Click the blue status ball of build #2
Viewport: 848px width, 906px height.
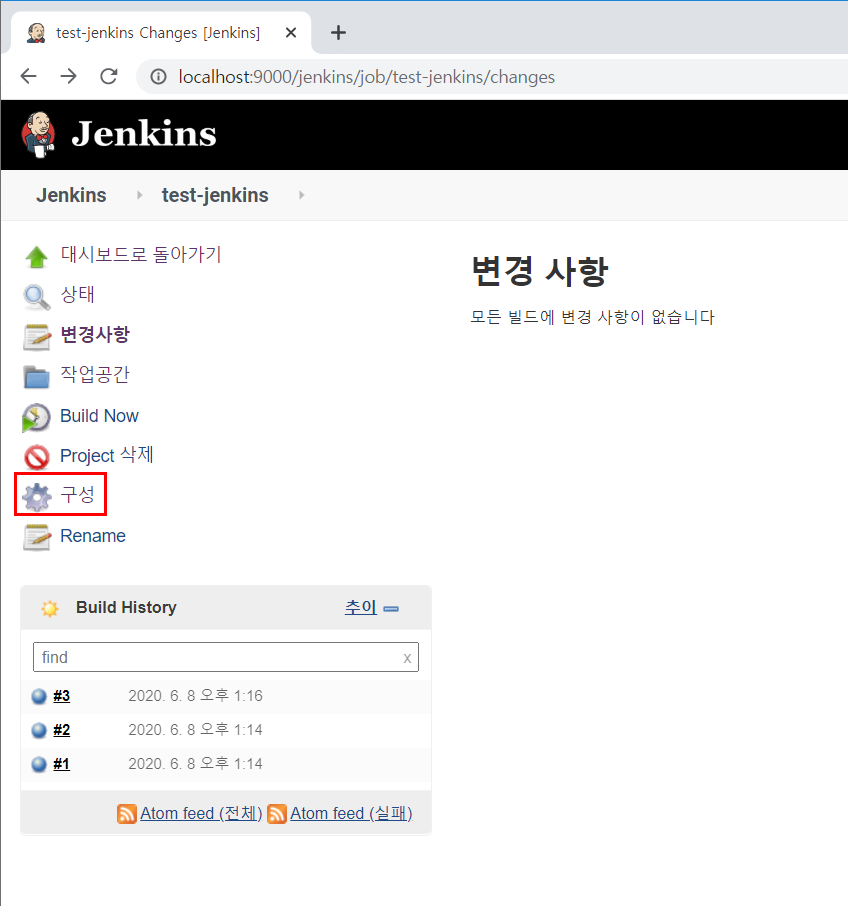(39, 730)
